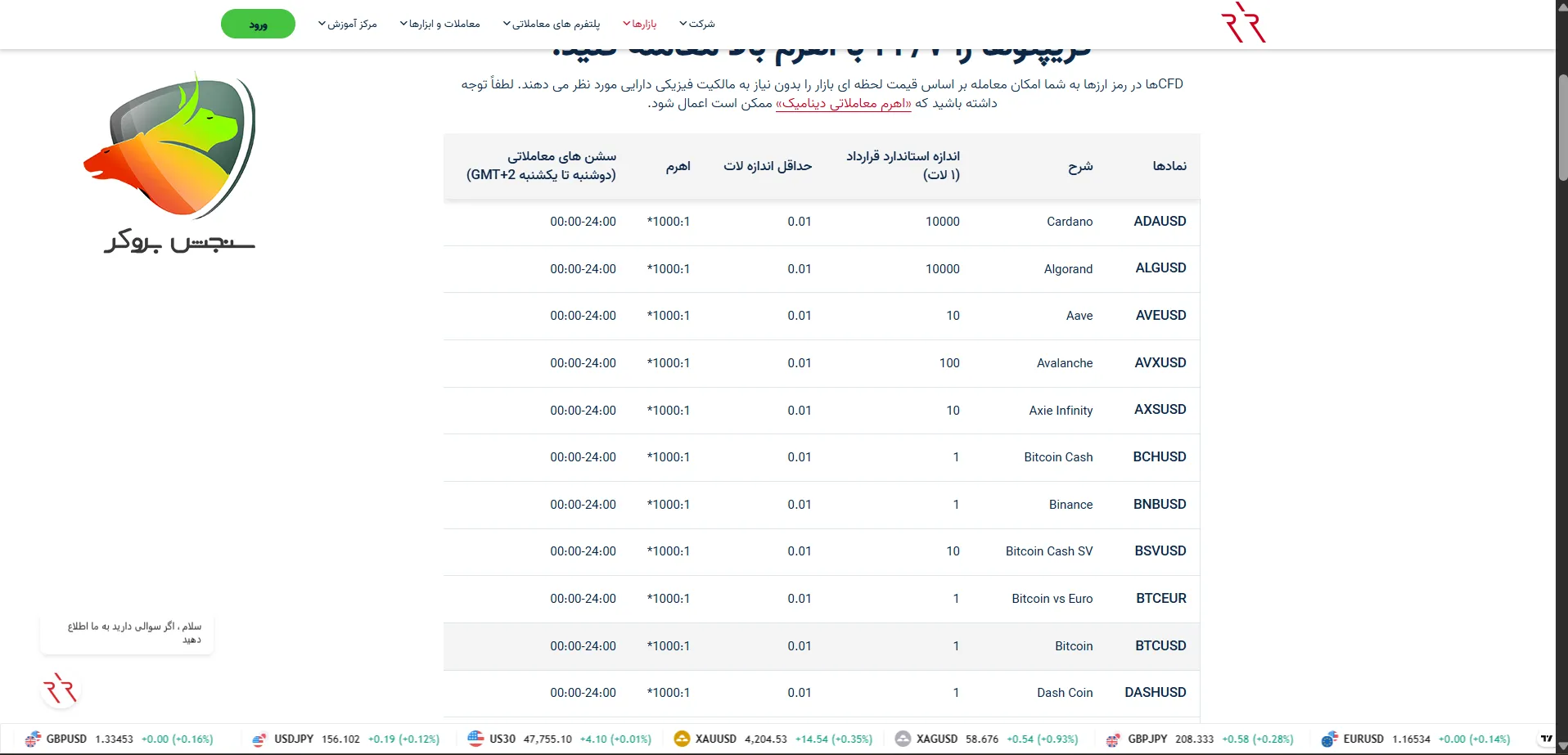
Task: Click the GBPJPY pair icon in ticker
Action: 1112,739
